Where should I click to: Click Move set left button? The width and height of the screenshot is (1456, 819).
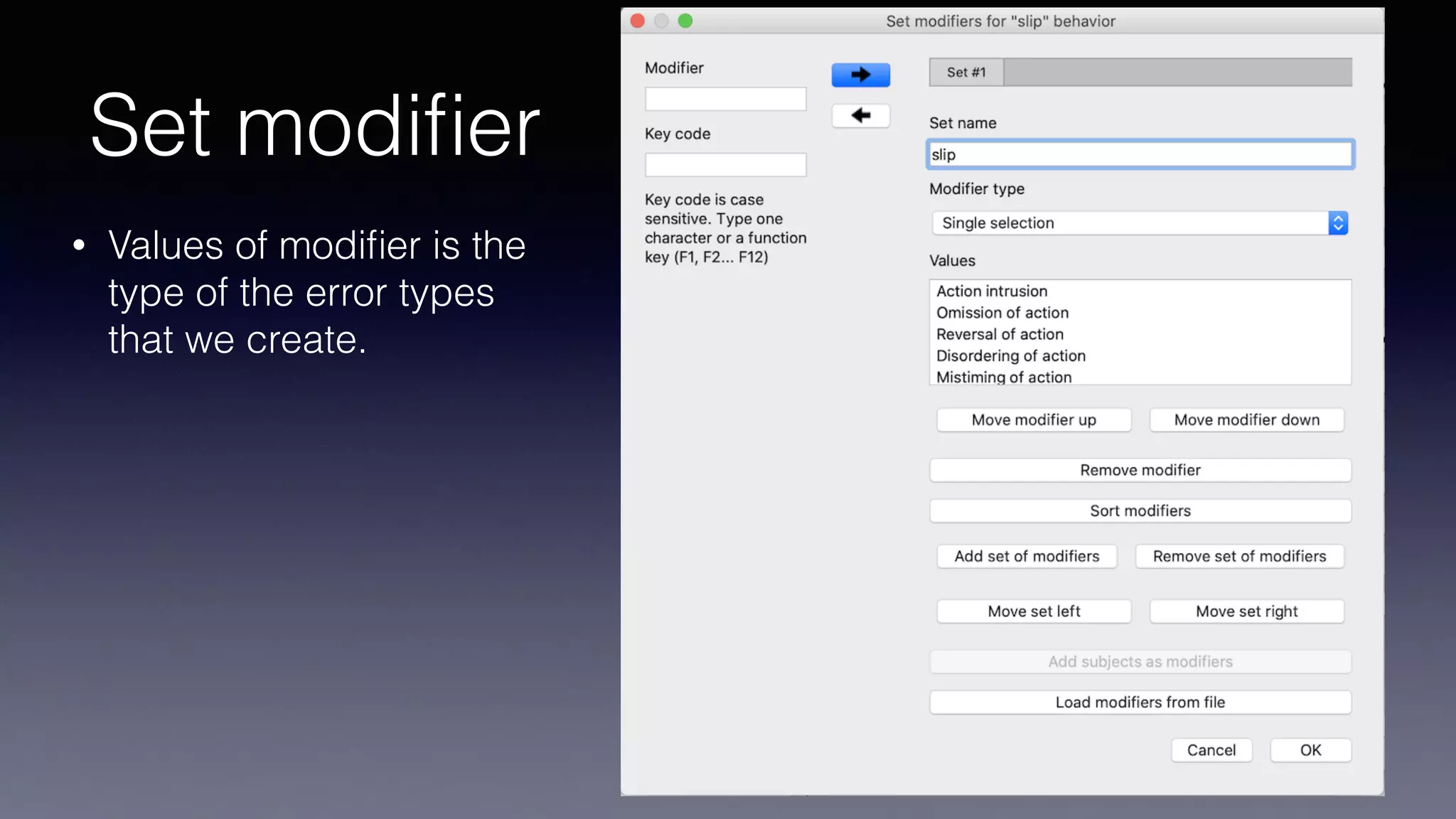coord(1034,611)
